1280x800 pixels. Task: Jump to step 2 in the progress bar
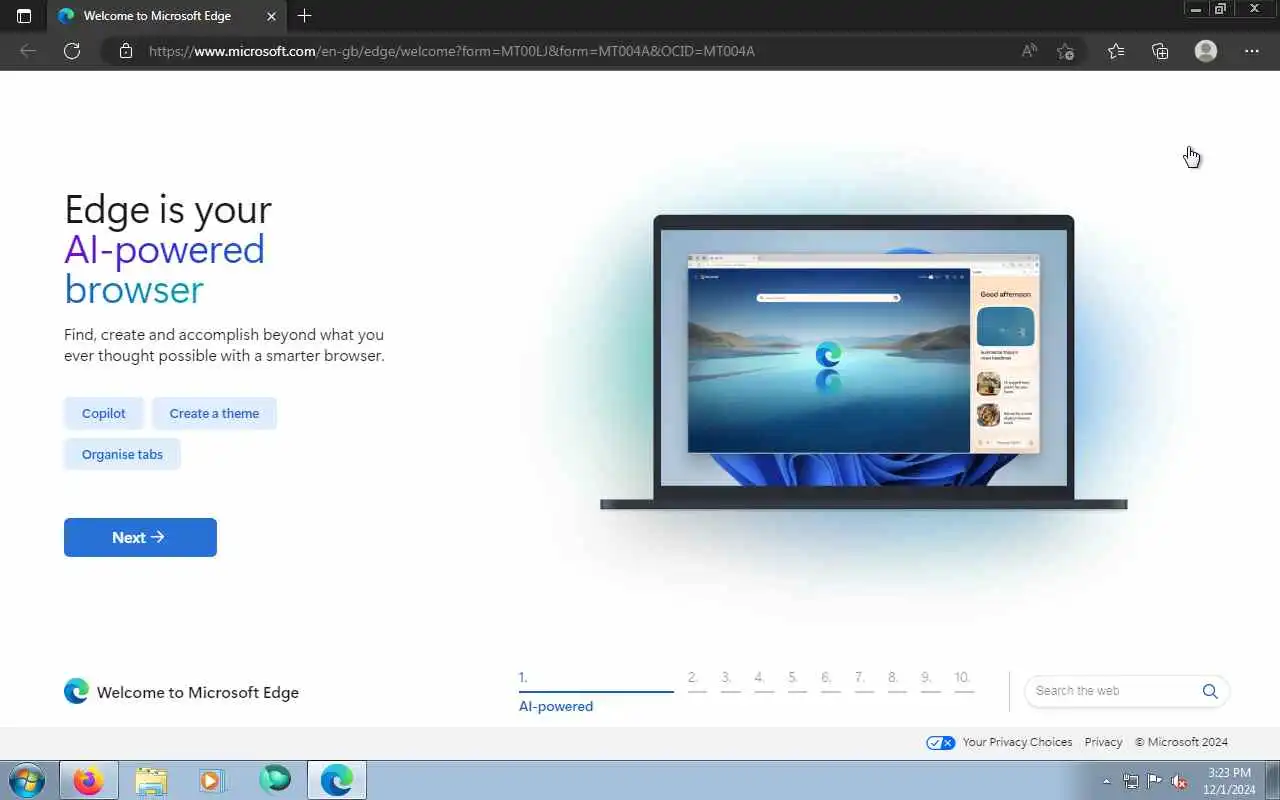click(697, 680)
